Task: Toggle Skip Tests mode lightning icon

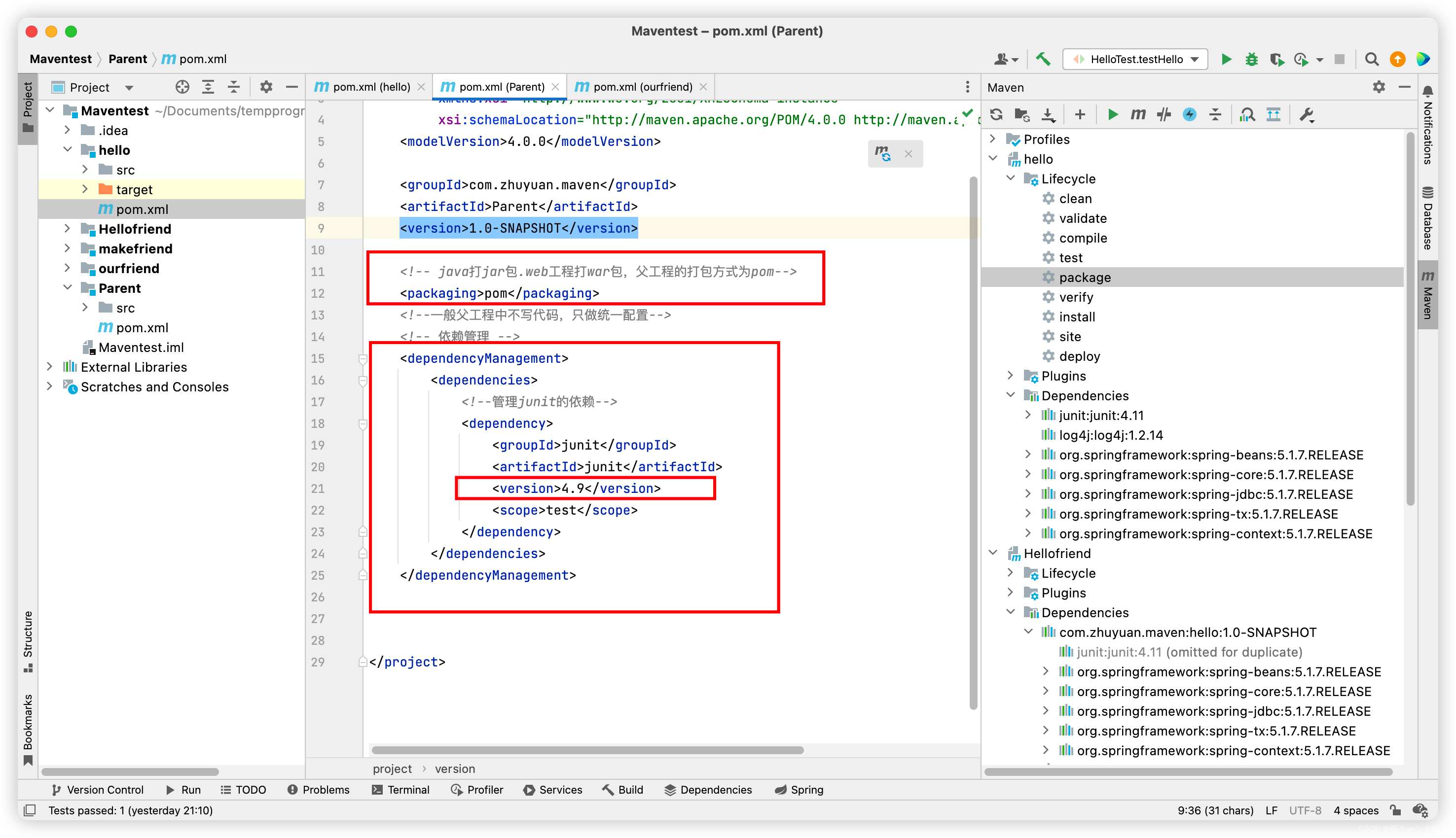Action: tap(1190, 114)
